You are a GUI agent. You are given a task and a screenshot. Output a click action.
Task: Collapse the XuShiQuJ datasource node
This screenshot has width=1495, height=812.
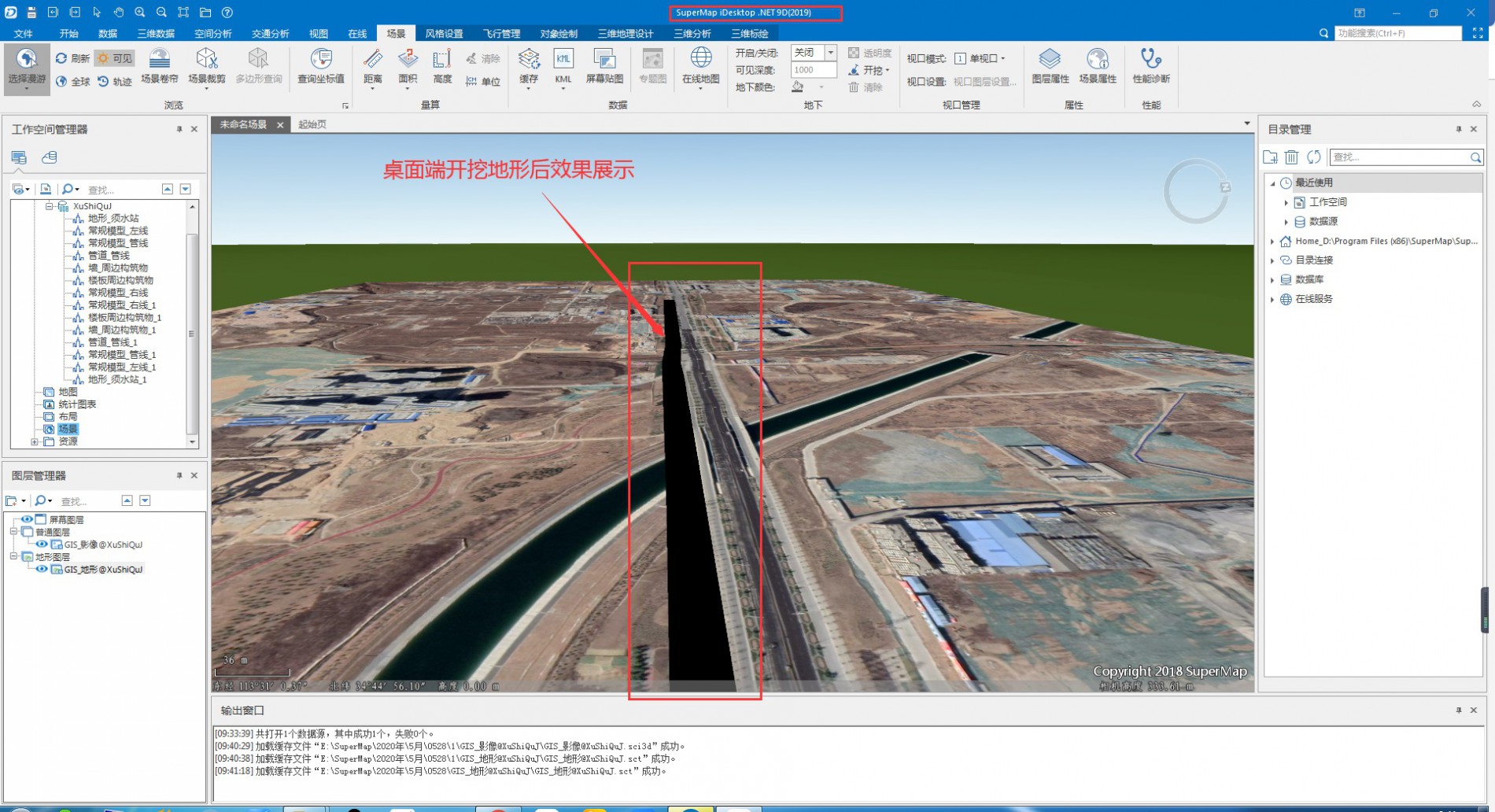click(x=49, y=206)
